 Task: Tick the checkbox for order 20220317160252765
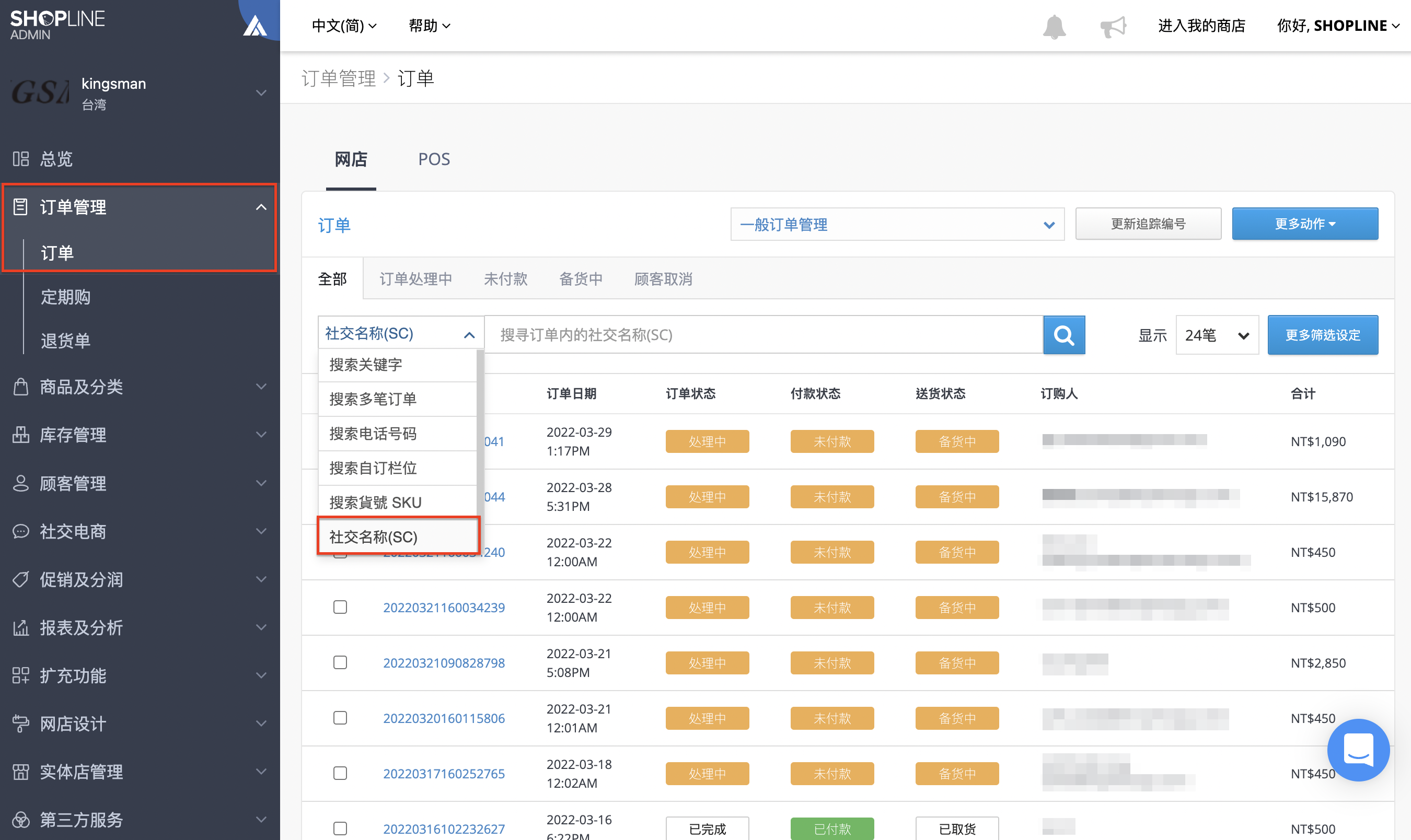340,773
